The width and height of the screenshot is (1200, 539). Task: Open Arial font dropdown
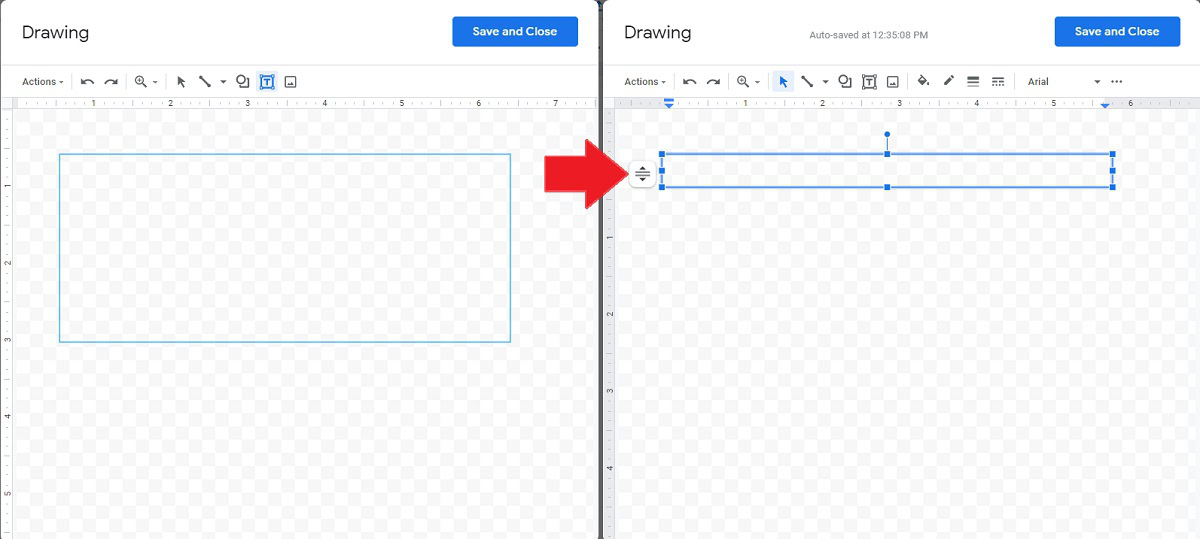tap(1063, 82)
